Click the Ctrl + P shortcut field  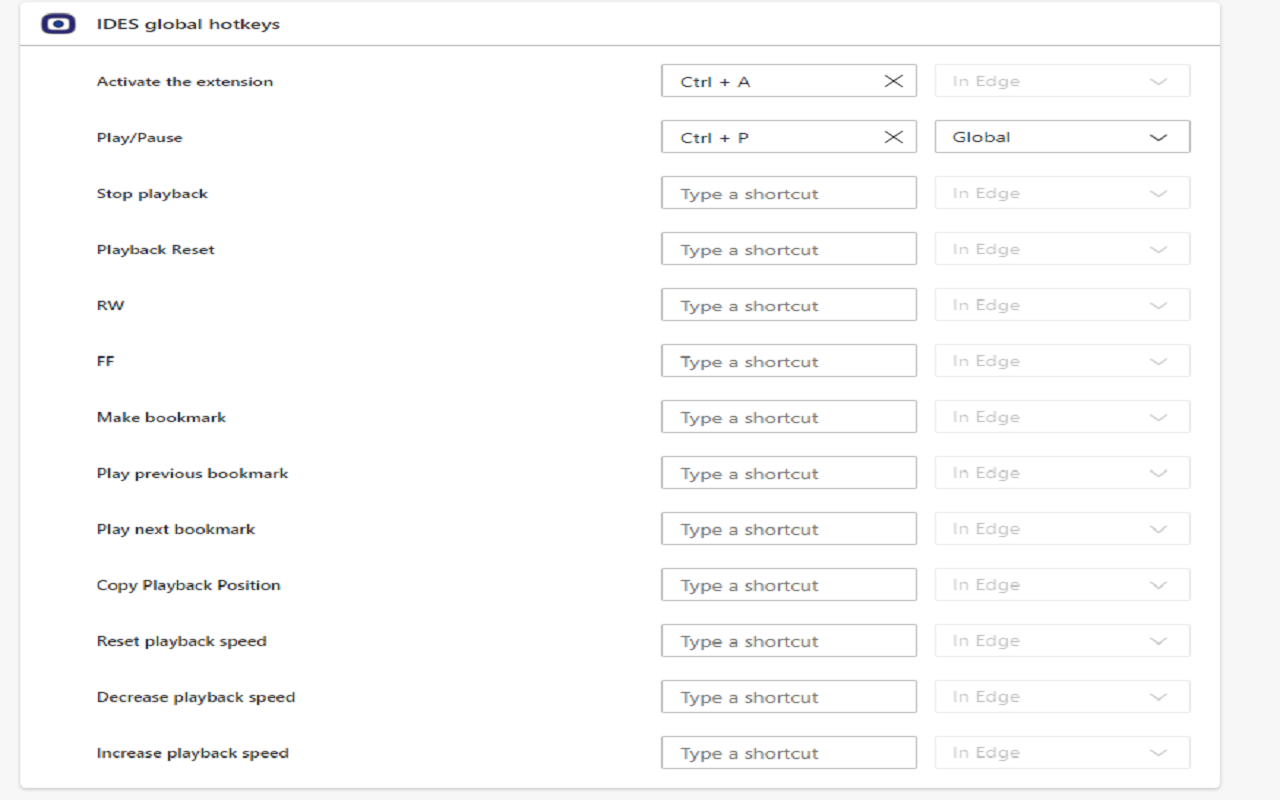click(x=770, y=136)
